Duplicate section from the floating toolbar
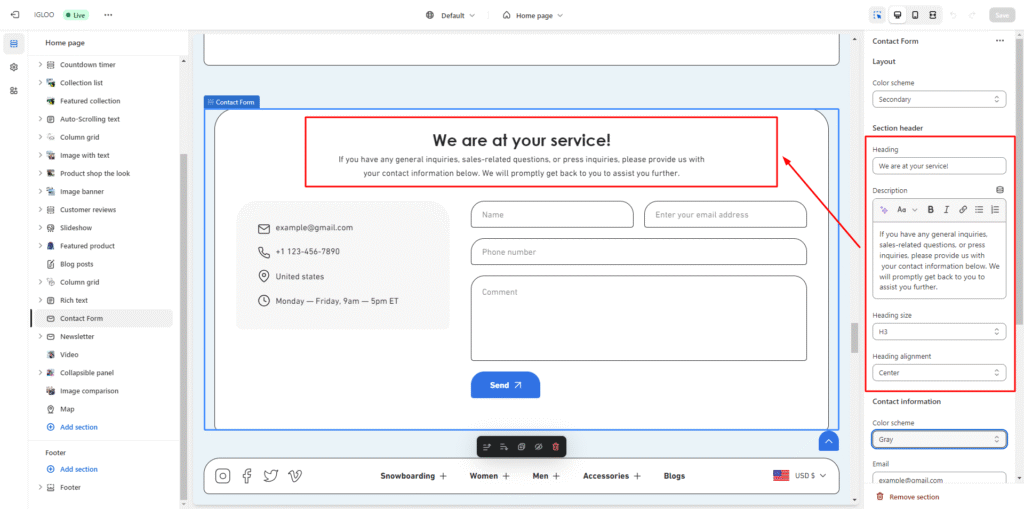The width and height of the screenshot is (1024, 509). tap(521, 446)
